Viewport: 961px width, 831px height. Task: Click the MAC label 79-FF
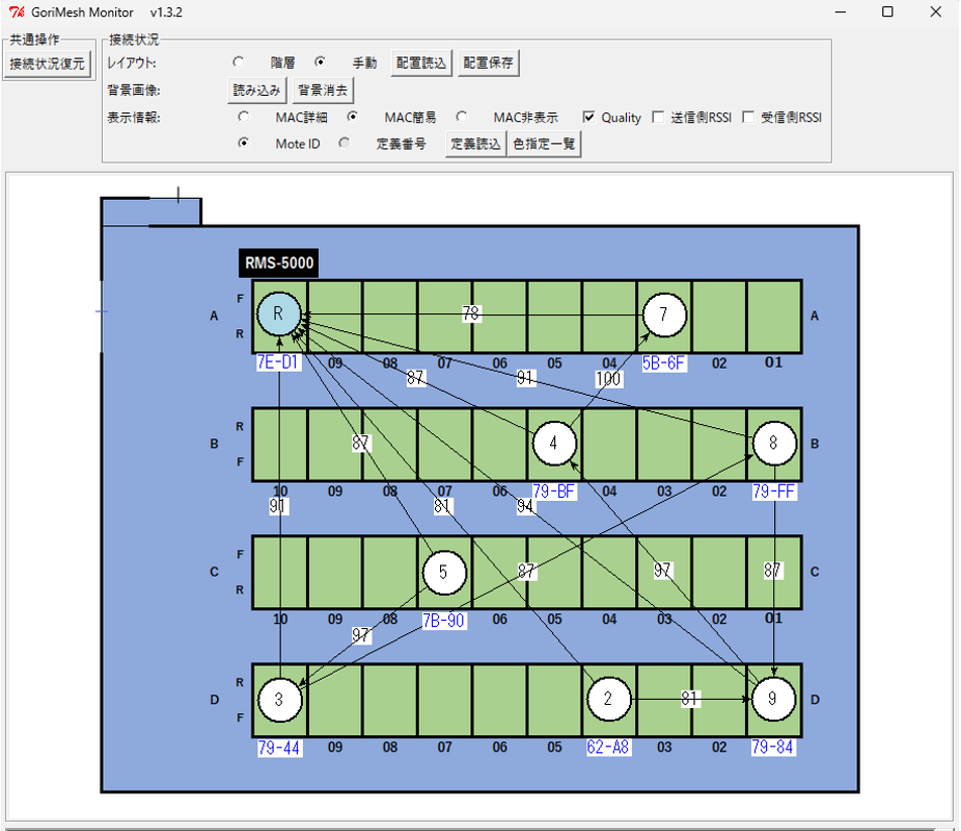pyautogui.click(x=774, y=491)
